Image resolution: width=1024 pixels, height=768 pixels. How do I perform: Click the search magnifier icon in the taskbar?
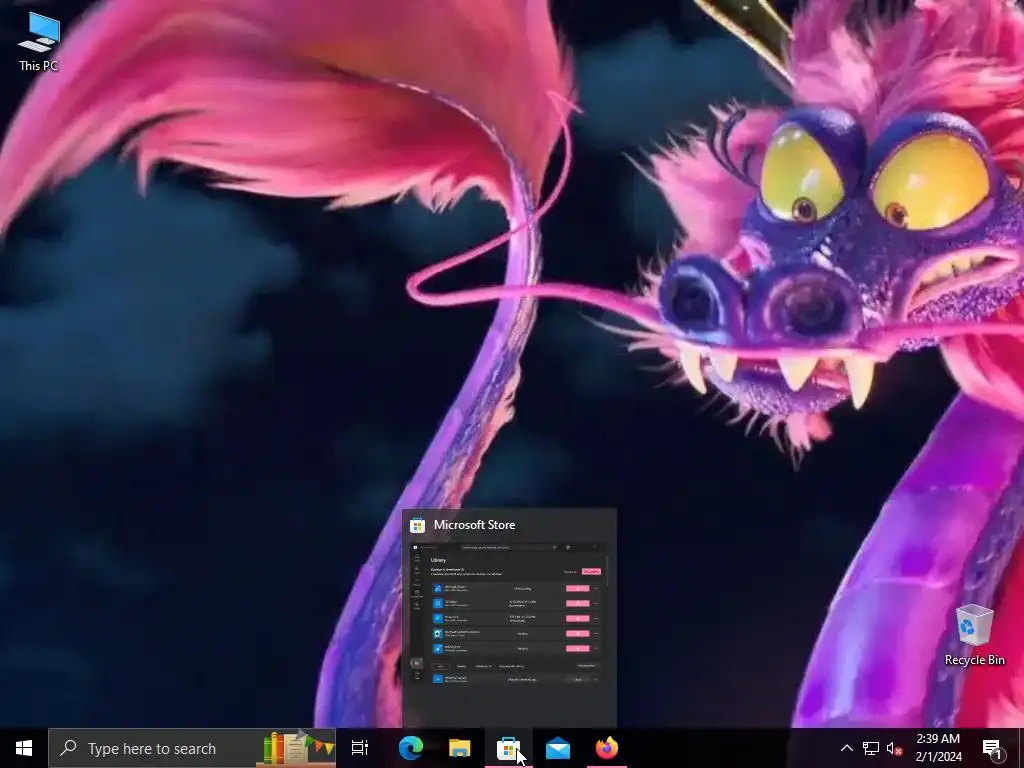[68, 748]
